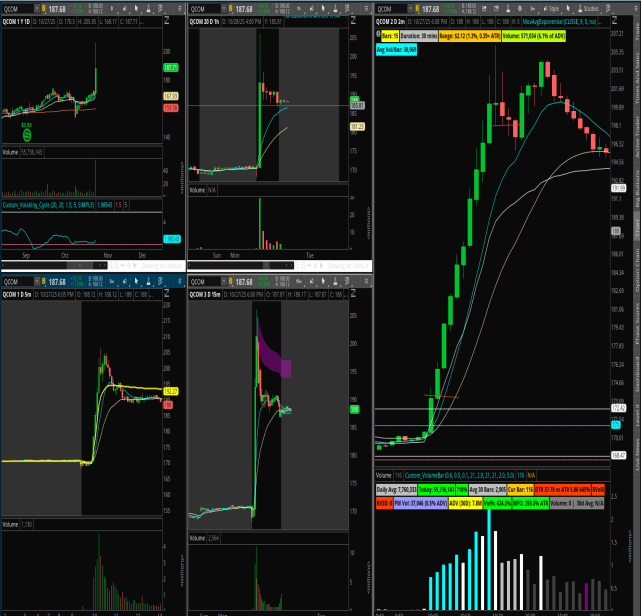Expand the symbol dropdown in the right QCOM 2 D 2m chart
The height and width of the screenshot is (616, 641).
point(410,9)
